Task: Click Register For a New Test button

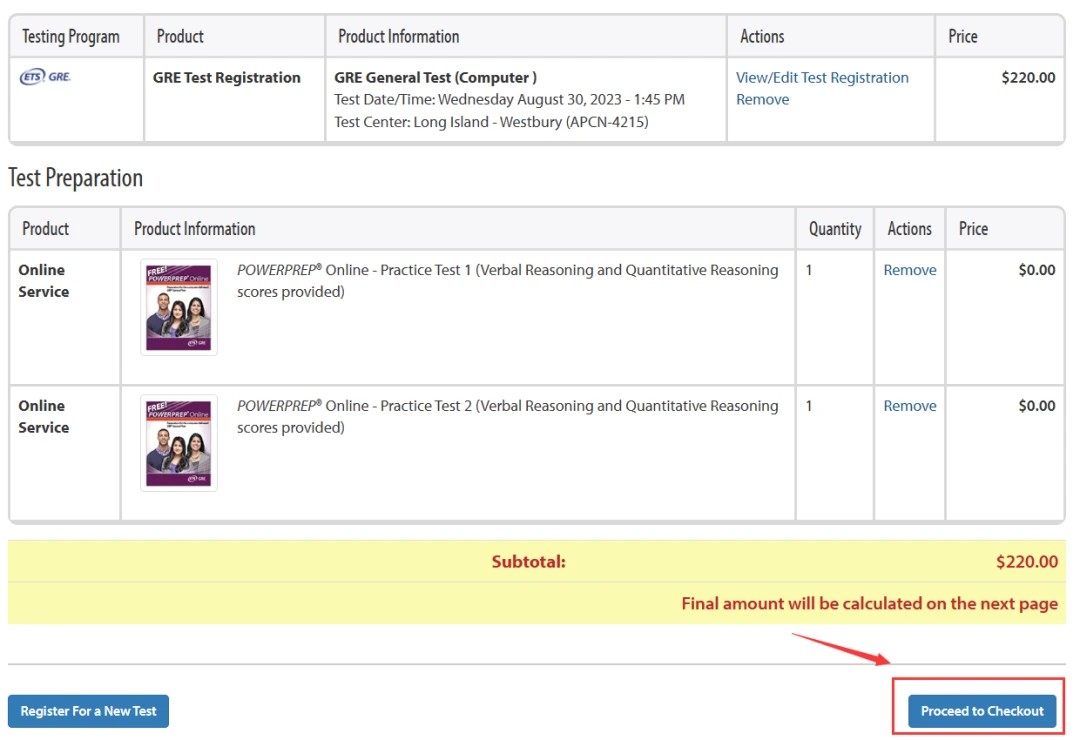Action: pos(89,711)
